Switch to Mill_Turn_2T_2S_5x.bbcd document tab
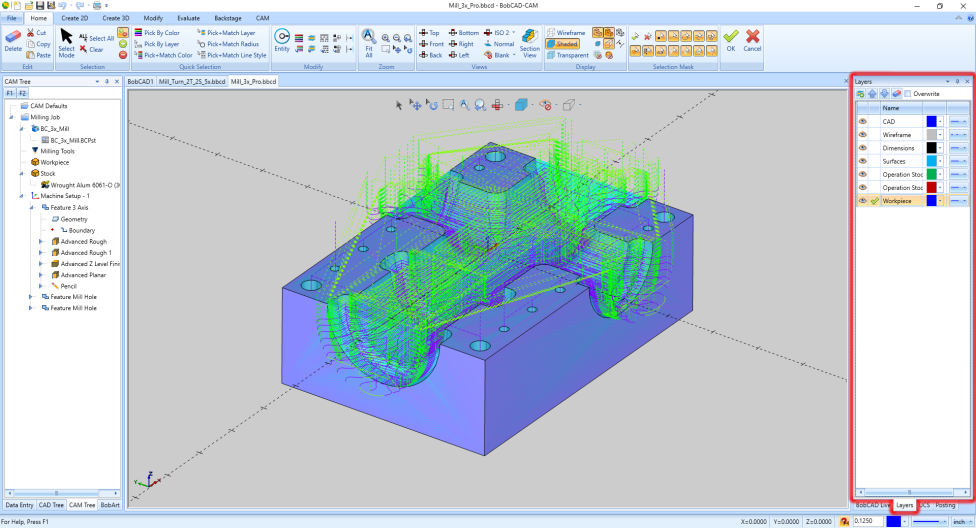 (x=192, y=82)
